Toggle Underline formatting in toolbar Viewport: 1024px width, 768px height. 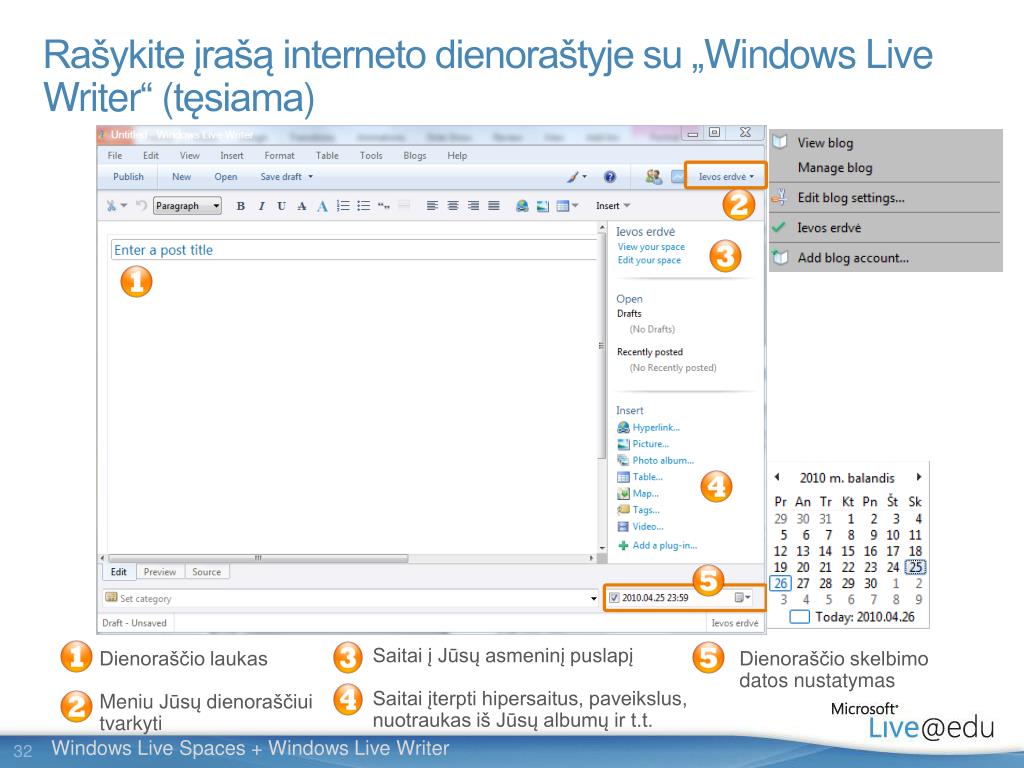pos(281,206)
